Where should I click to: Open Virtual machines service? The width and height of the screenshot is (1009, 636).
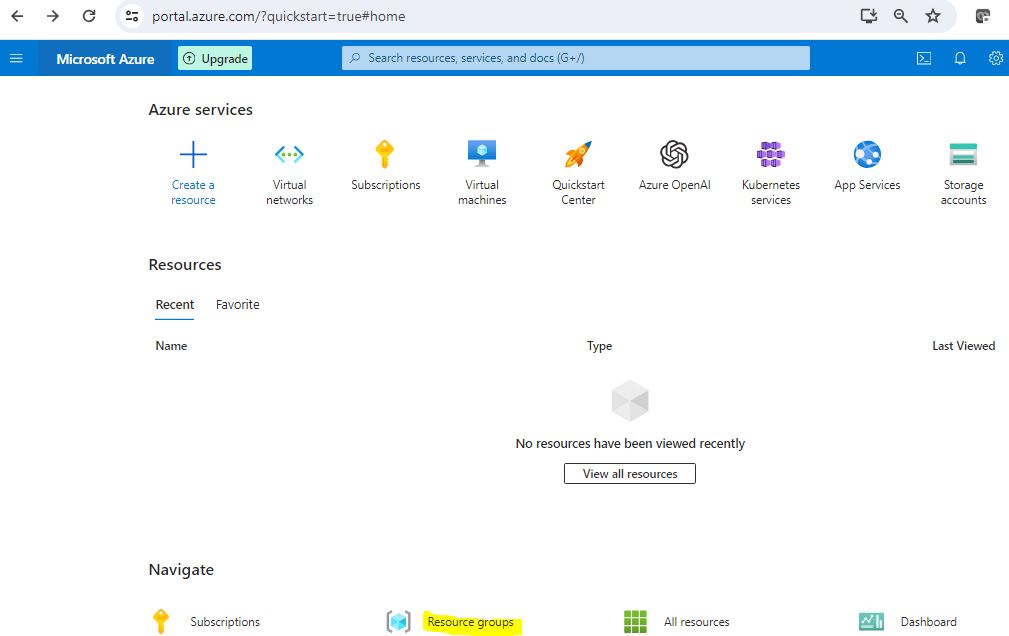[x=482, y=153]
